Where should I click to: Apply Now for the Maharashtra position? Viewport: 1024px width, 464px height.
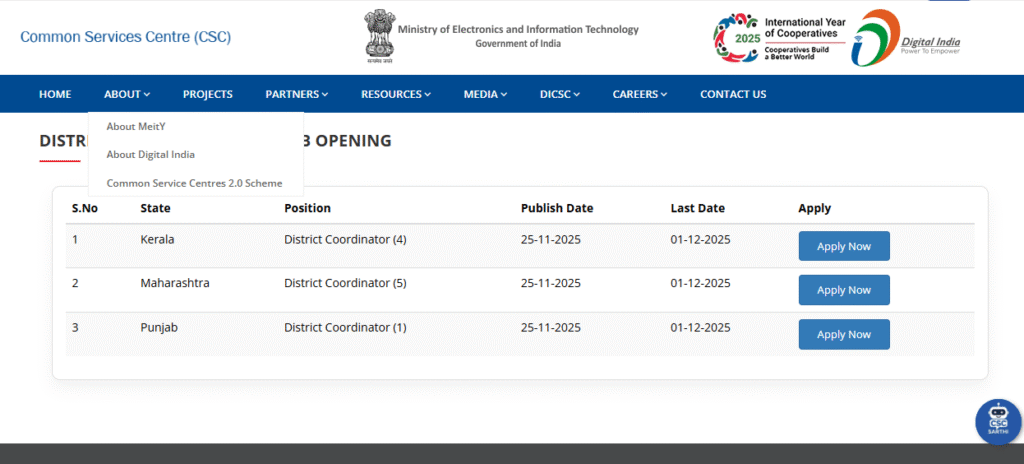844,290
